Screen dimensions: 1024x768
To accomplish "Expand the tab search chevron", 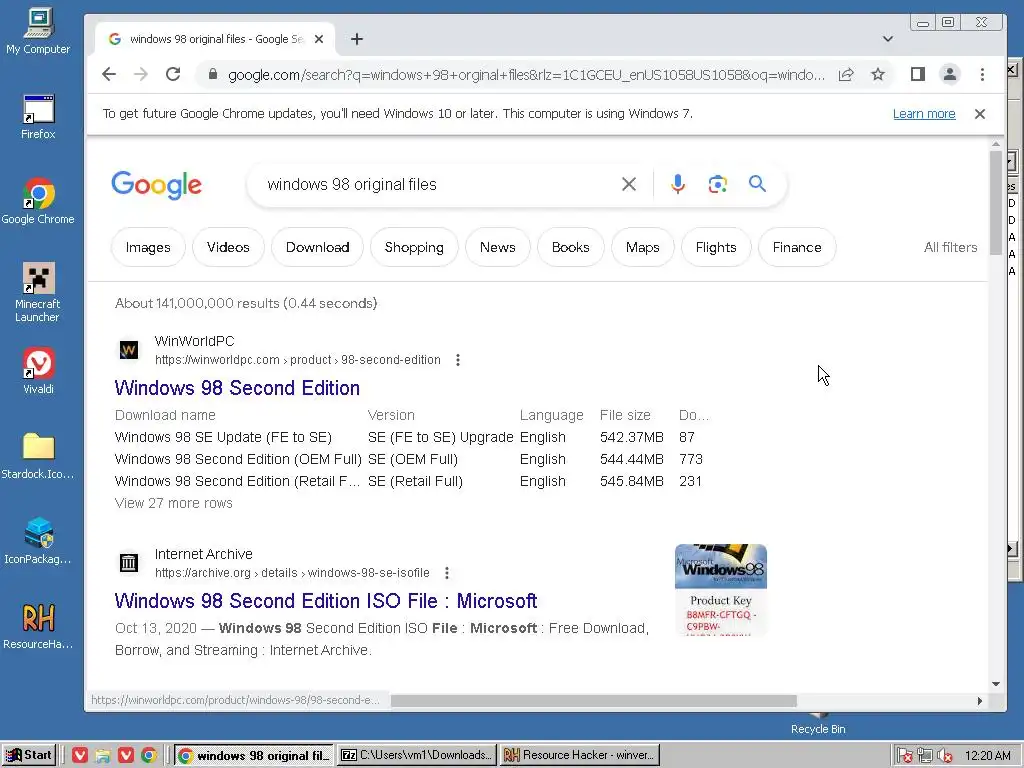I will (888, 39).
